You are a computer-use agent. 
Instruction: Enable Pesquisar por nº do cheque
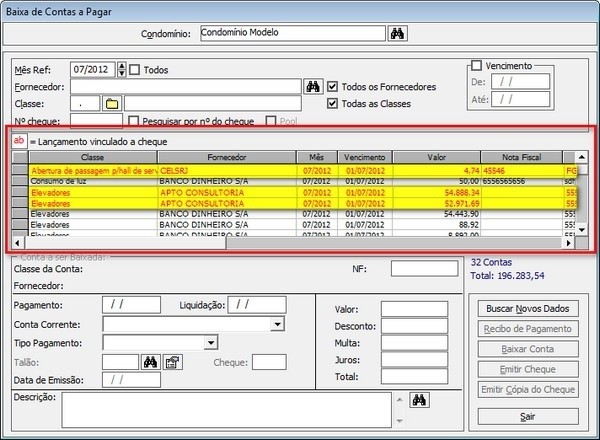(x=134, y=121)
